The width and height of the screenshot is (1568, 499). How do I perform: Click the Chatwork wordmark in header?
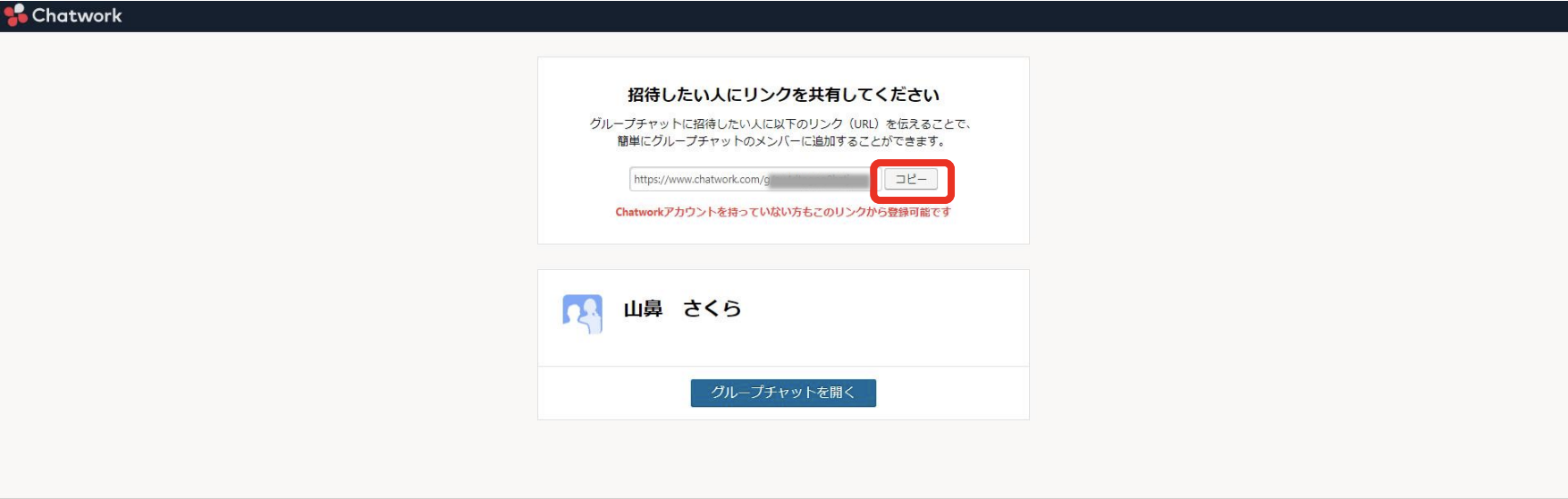[x=77, y=15]
